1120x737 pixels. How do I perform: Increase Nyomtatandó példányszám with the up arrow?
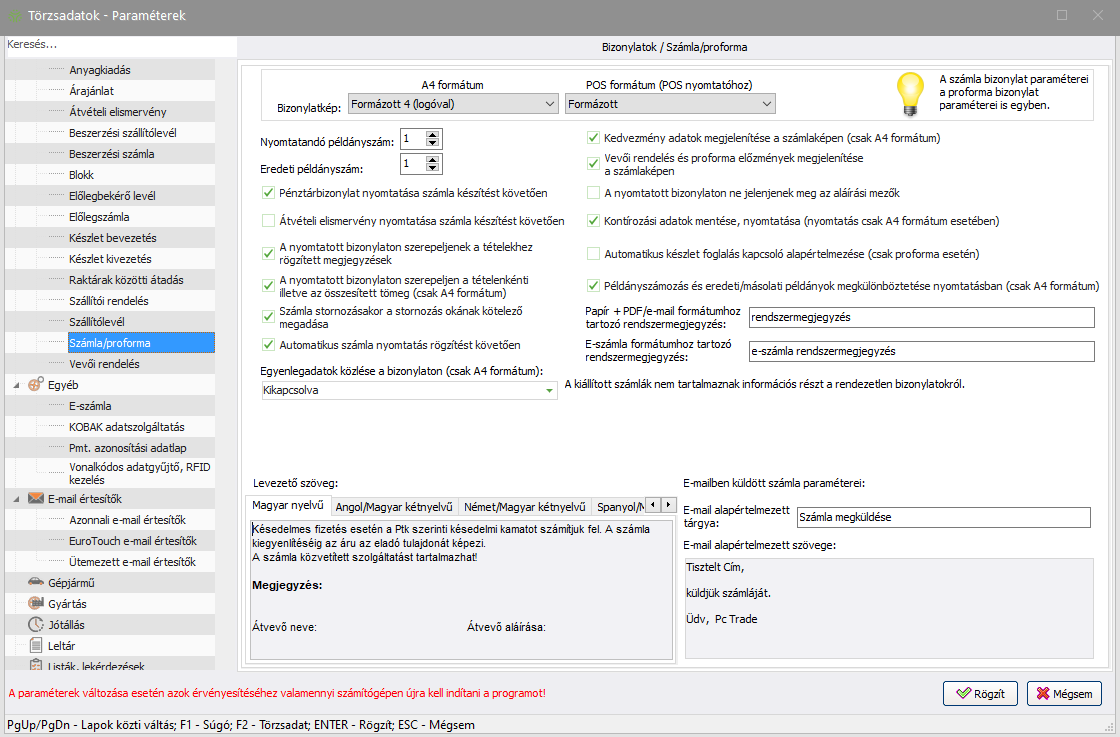(x=434, y=135)
